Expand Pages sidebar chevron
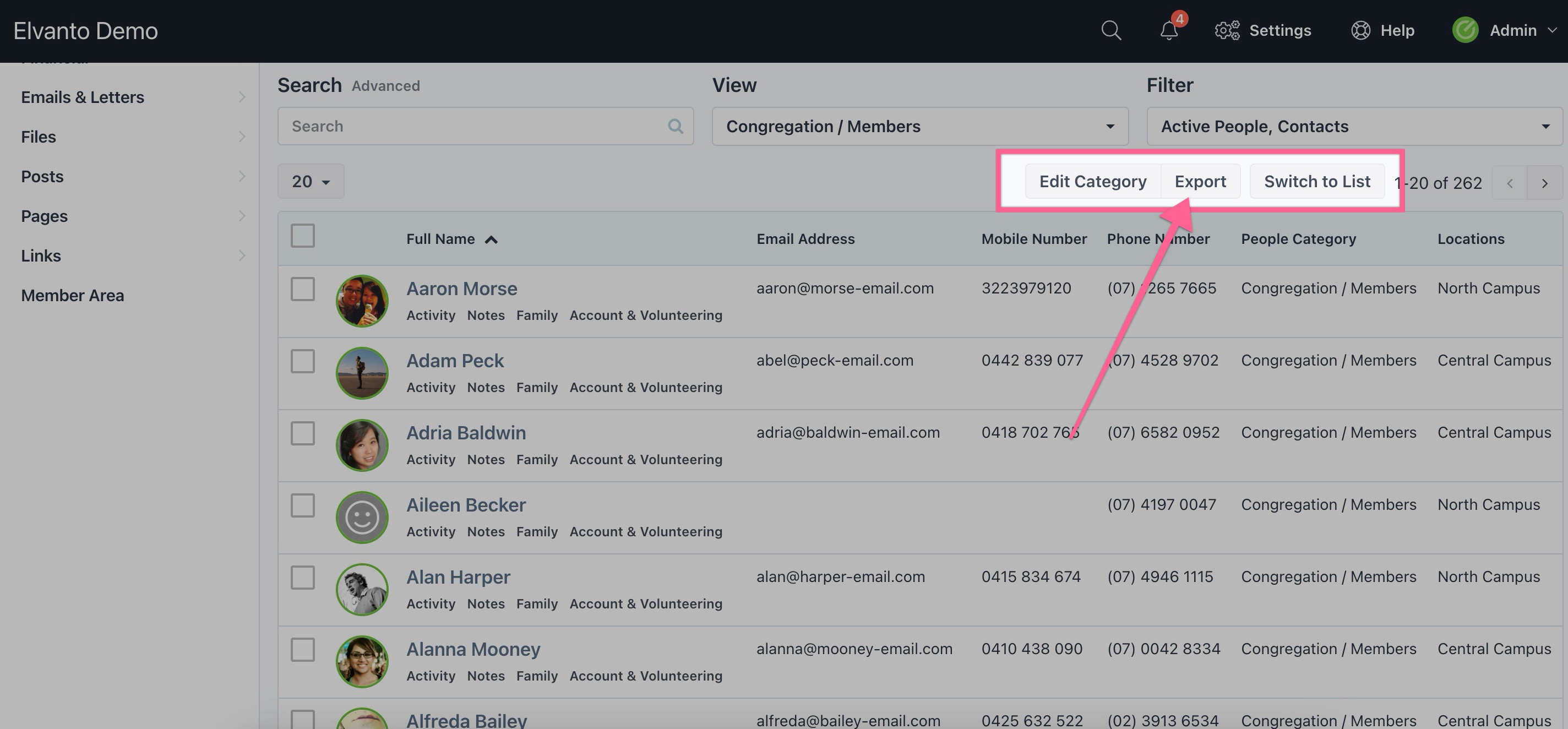Image resolution: width=1568 pixels, height=729 pixels. [x=242, y=216]
